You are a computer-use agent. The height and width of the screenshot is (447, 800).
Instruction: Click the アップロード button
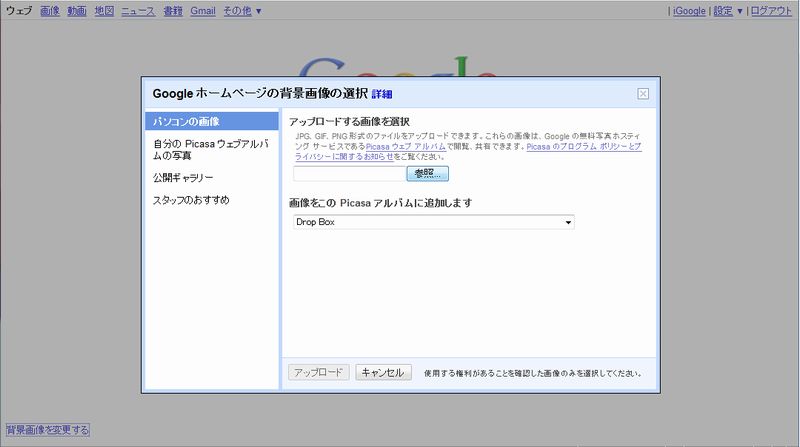tap(318, 372)
